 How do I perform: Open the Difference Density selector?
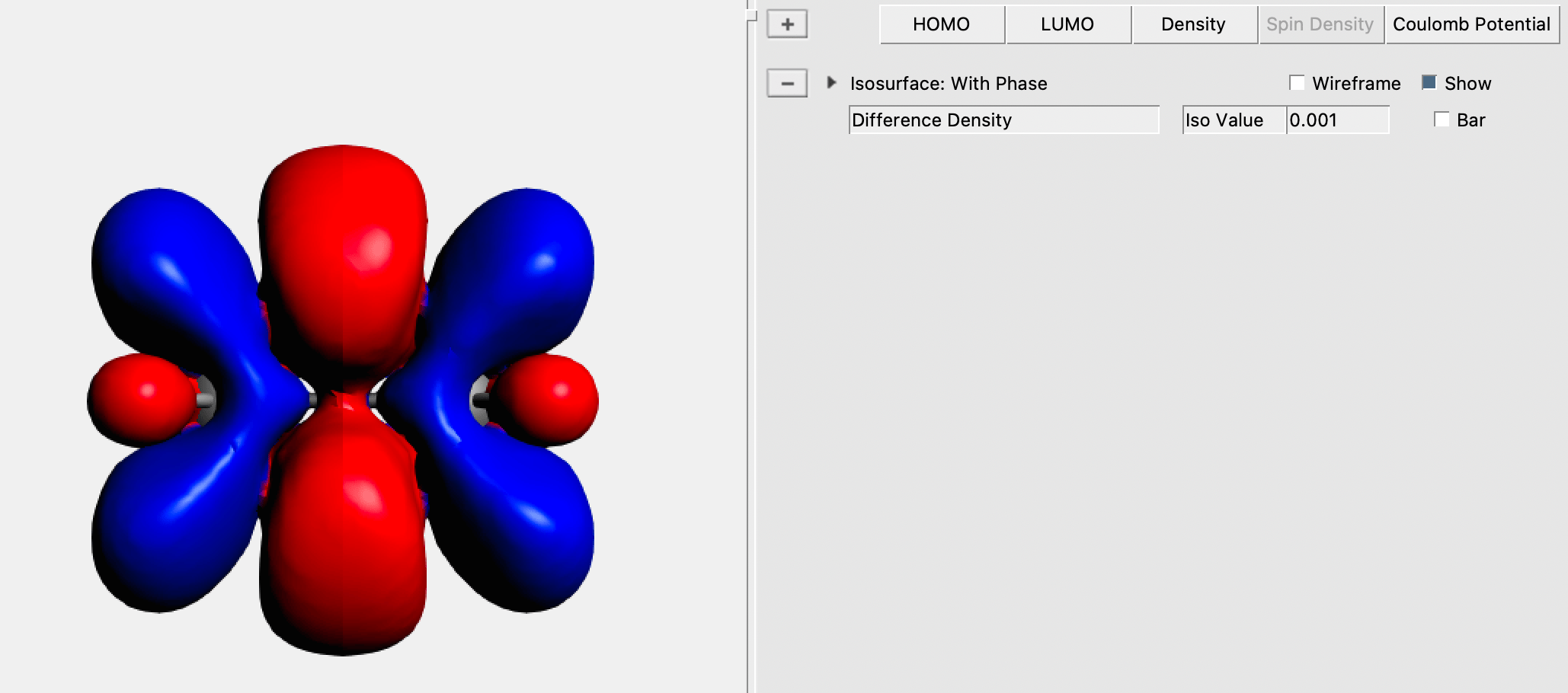click(1004, 120)
